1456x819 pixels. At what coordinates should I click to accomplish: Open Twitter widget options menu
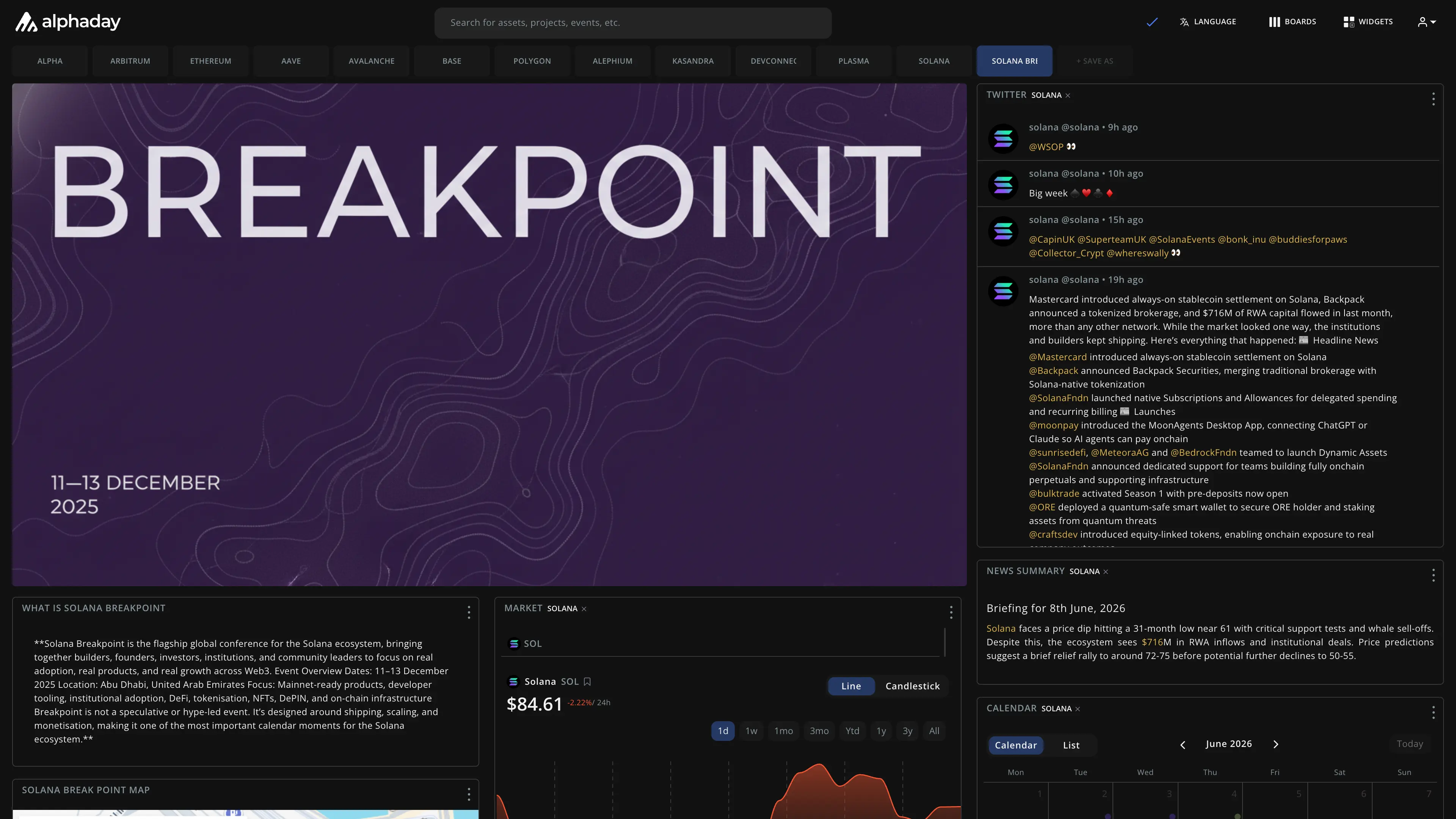(x=1433, y=99)
